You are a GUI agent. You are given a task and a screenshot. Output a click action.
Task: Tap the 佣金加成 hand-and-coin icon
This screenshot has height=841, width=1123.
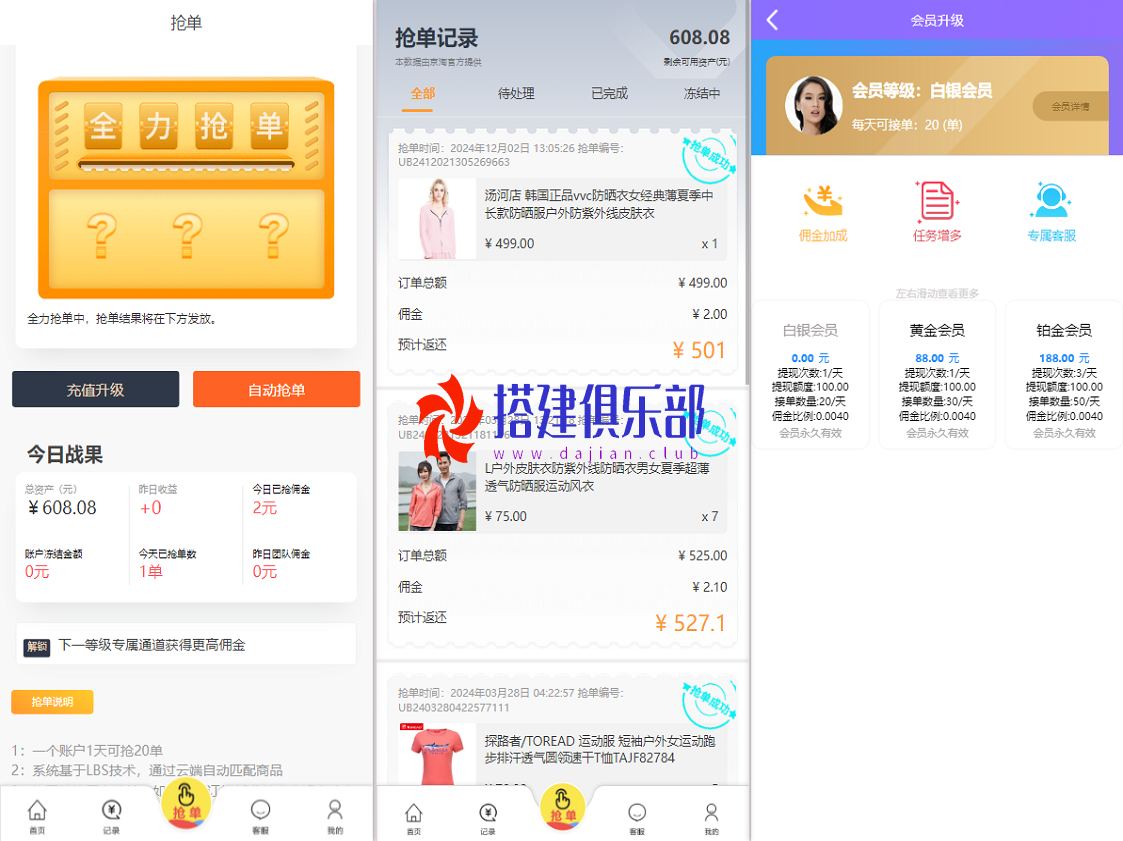(823, 201)
